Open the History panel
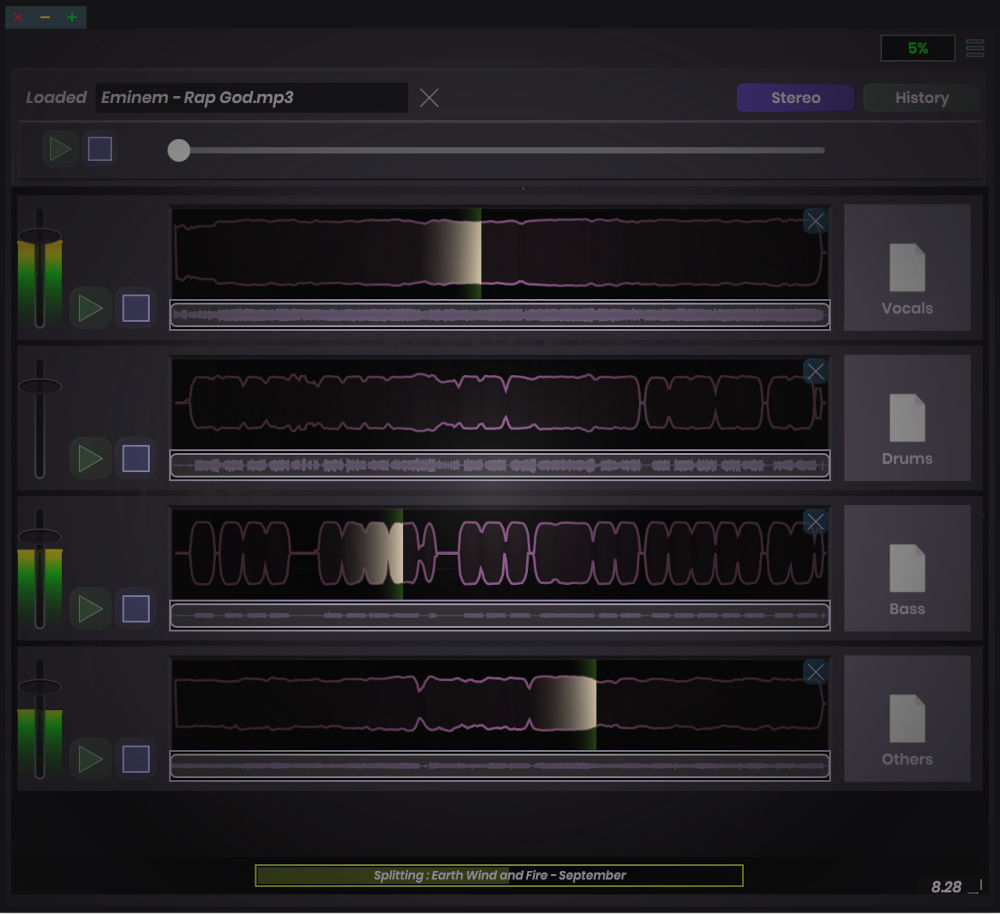The image size is (1000, 914). click(921, 97)
